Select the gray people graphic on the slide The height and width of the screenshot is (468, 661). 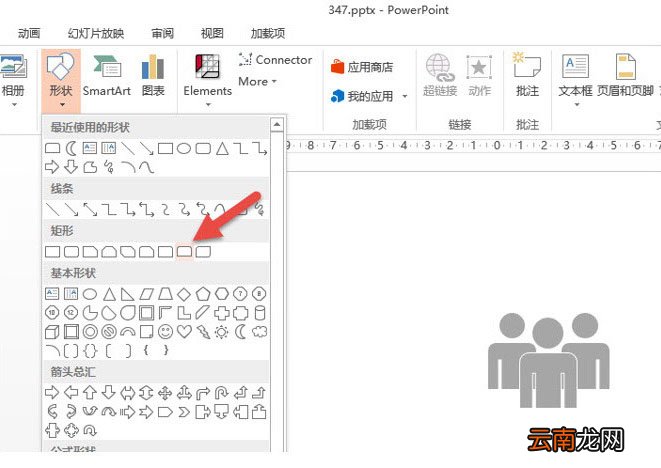(x=548, y=360)
